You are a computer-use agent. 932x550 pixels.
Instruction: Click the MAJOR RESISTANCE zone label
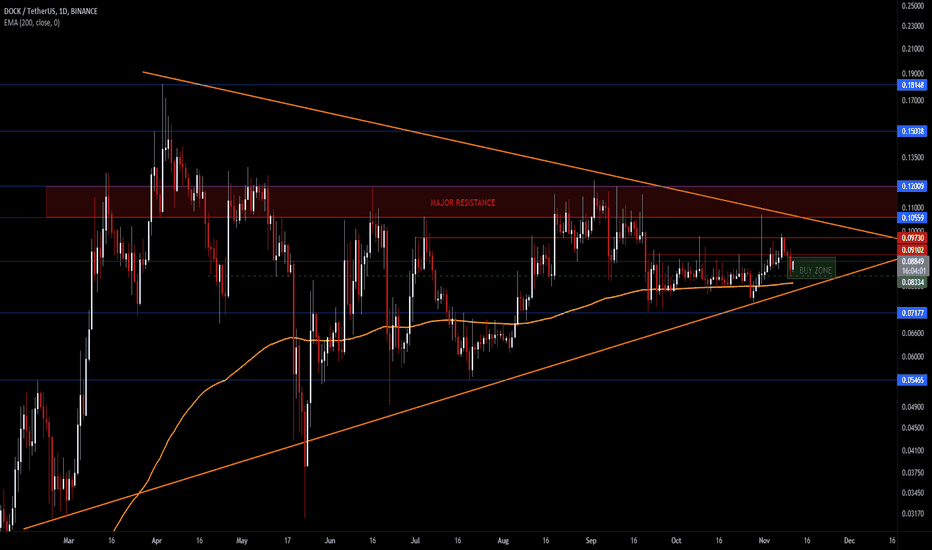[462, 203]
